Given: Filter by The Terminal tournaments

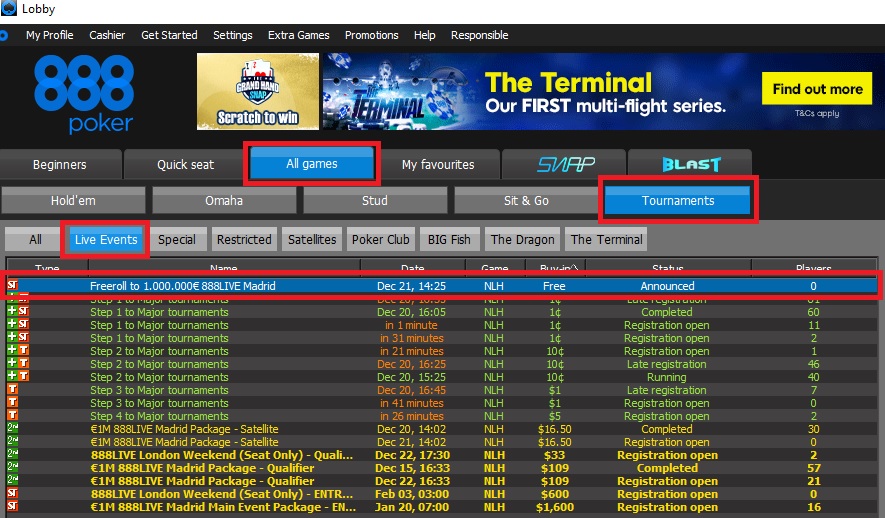Looking at the screenshot, I should click(606, 240).
